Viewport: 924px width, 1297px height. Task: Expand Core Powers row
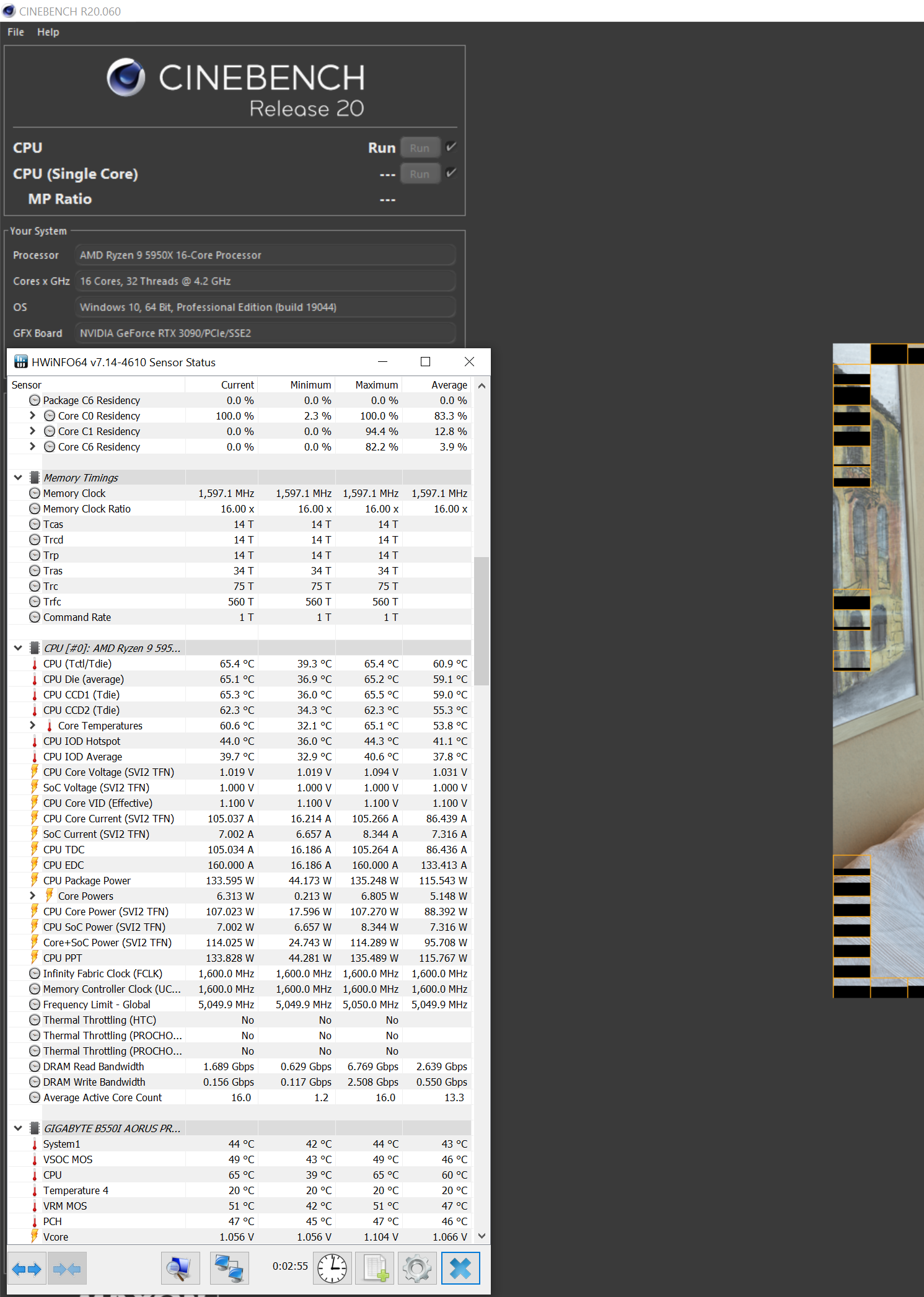click(32, 896)
